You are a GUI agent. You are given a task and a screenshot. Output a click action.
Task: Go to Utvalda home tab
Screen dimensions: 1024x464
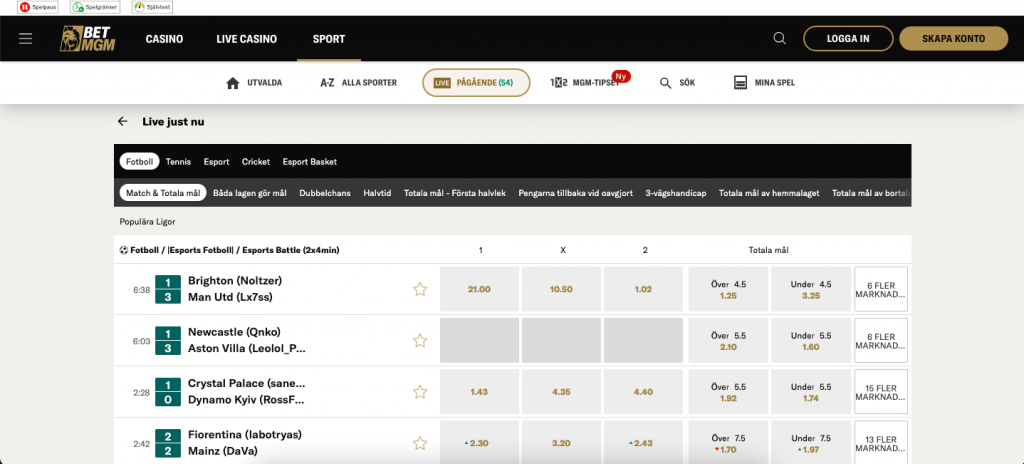point(254,83)
